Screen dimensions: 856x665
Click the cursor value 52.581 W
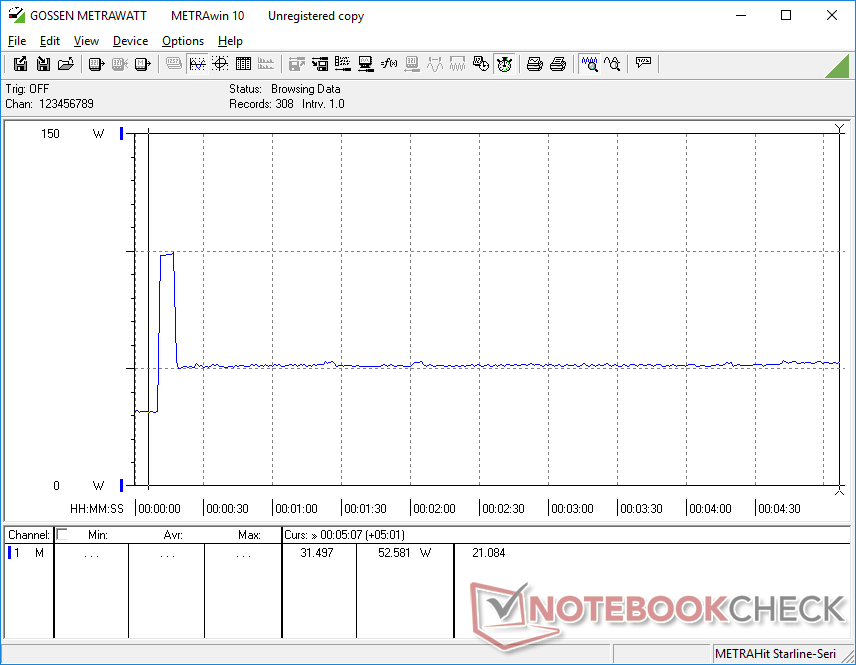[404, 553]
